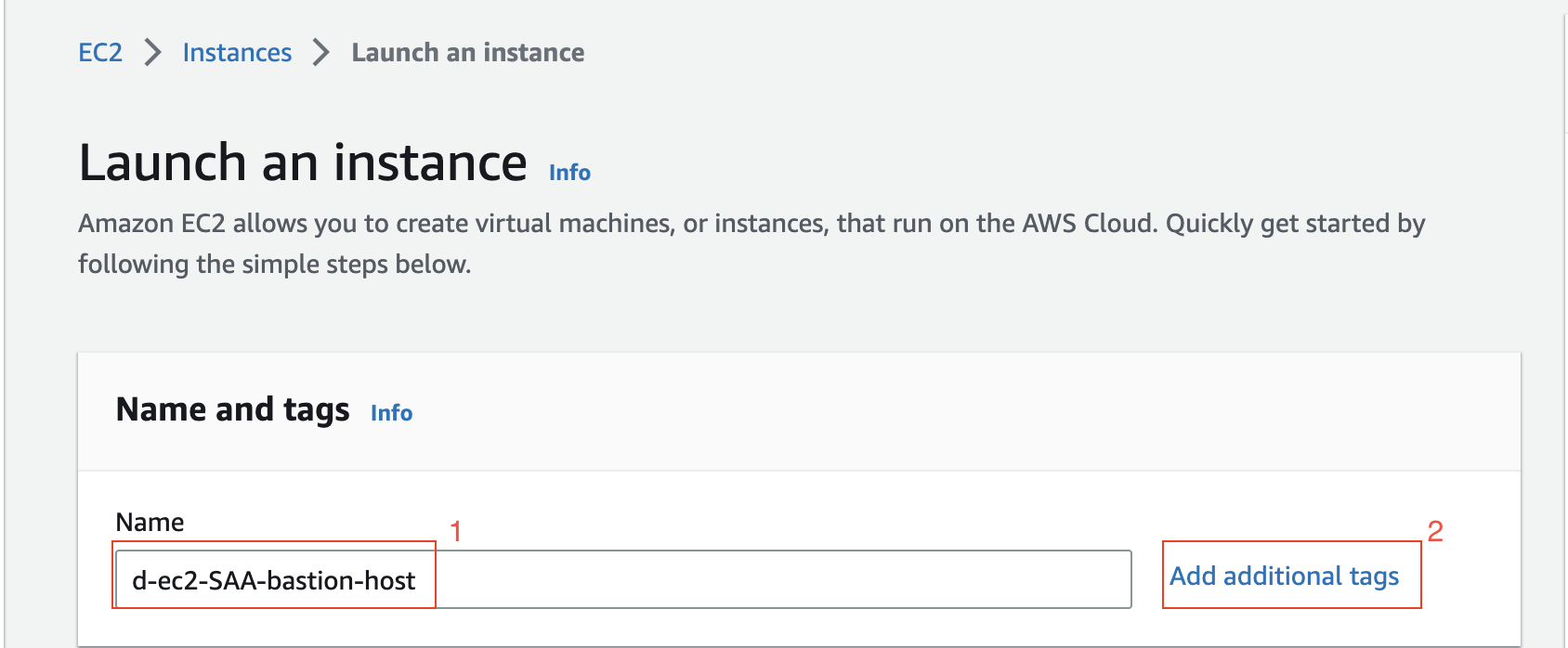Click the red annotation number 1

(456, 531)
